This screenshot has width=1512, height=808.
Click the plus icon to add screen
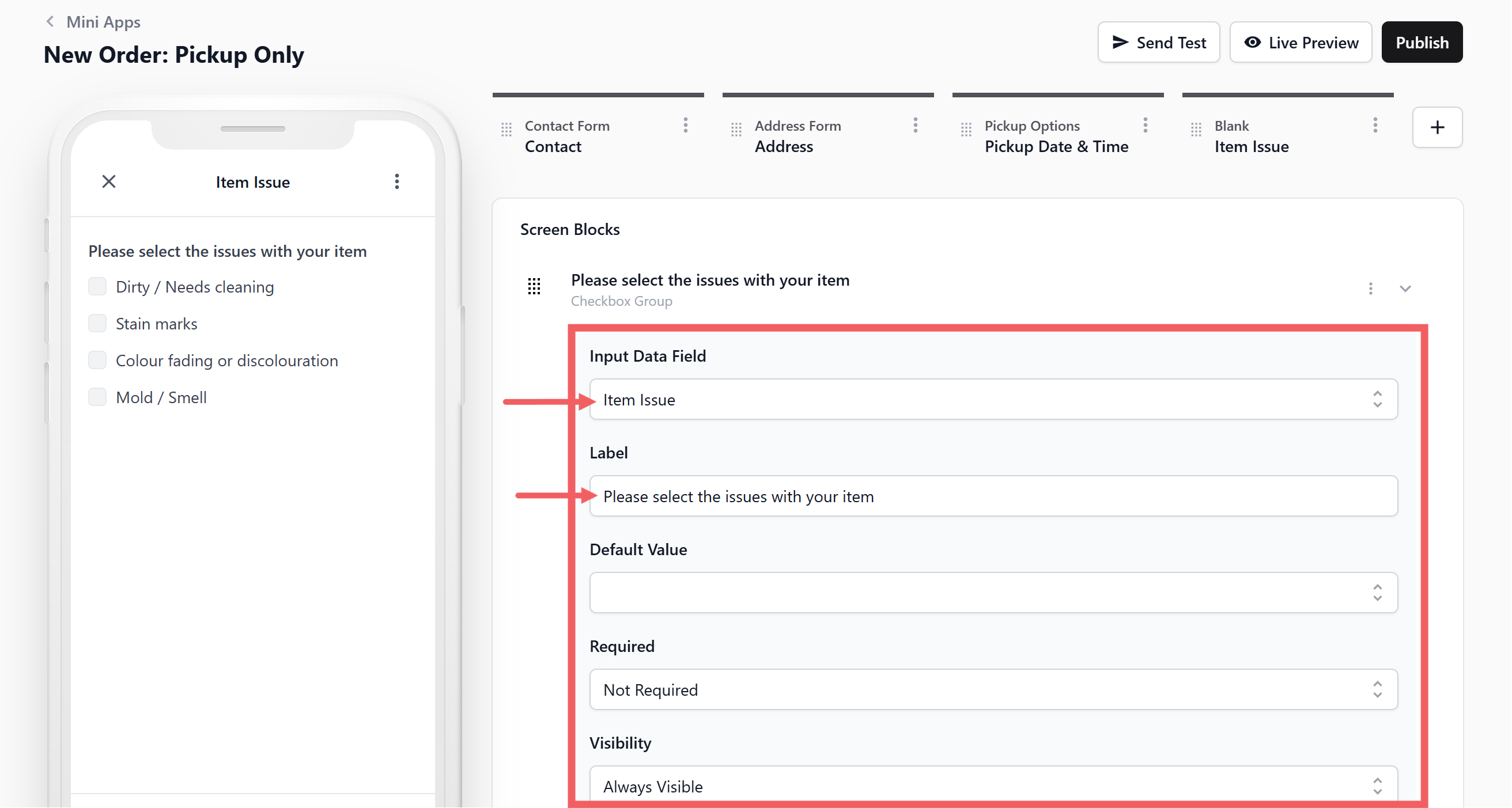coord(1437,127)
